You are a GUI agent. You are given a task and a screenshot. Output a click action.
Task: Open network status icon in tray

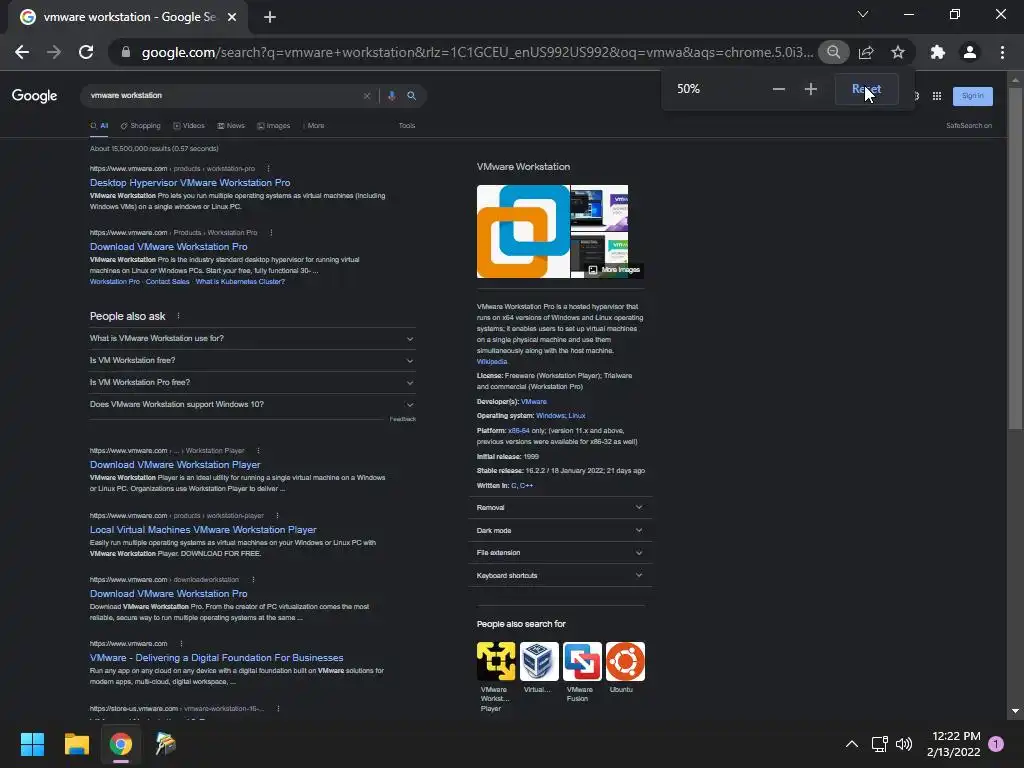tap(879, 744)
